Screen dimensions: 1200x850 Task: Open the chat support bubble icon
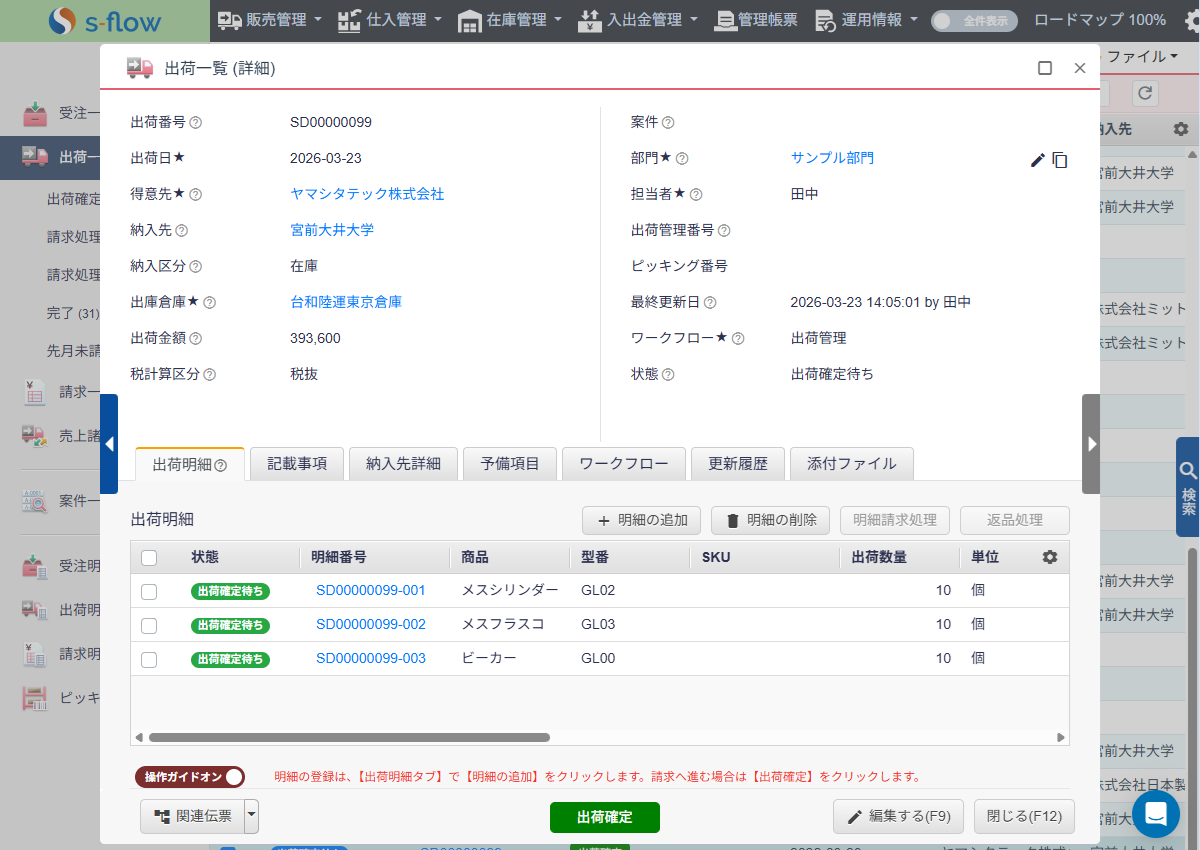tap(1155, 814)
